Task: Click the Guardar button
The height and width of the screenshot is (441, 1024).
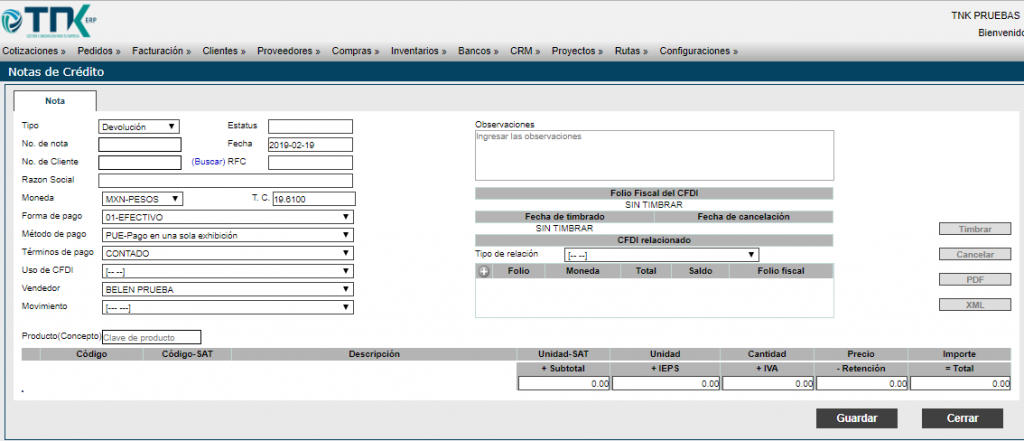Action: click(857, 418)
